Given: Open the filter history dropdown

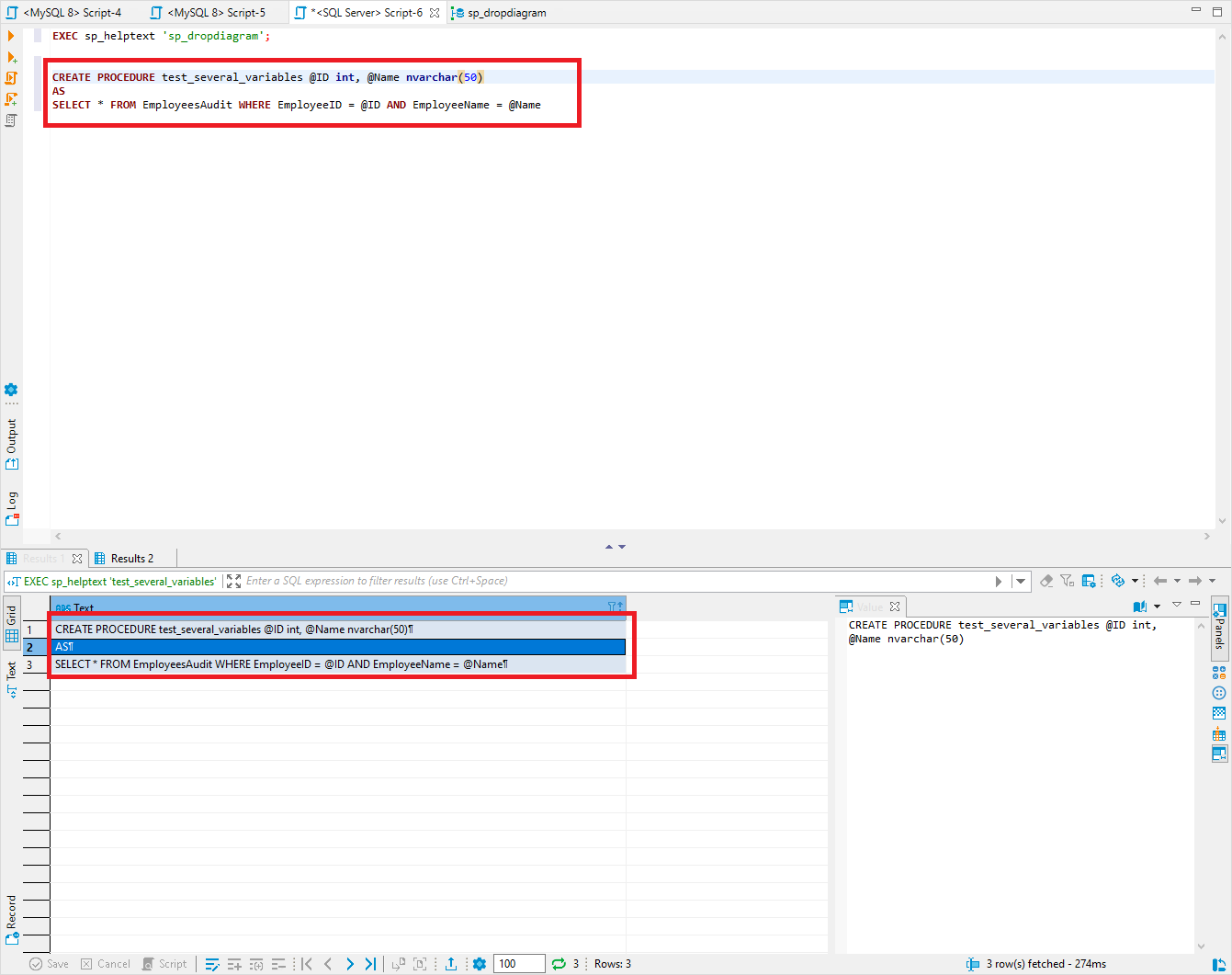Looking at the screenshot, I should (x=1020, y=580).
